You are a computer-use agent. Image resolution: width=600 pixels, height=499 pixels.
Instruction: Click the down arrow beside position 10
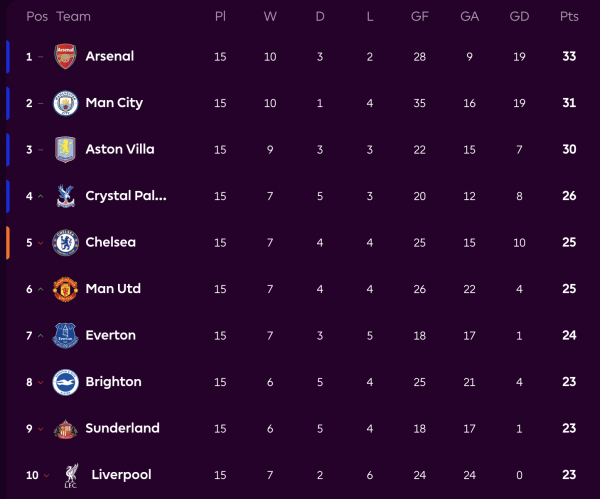(46, 475)
